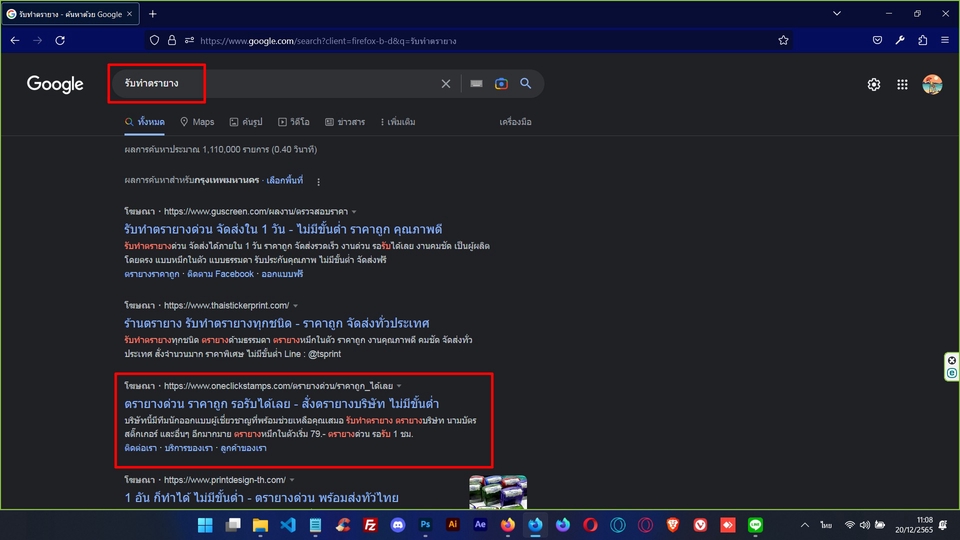The width and height of the screenshot is (960, 540).
Task: Open the Firefox extensions puzzle icon
Action: pyautogui.click(x=923, y=40)
